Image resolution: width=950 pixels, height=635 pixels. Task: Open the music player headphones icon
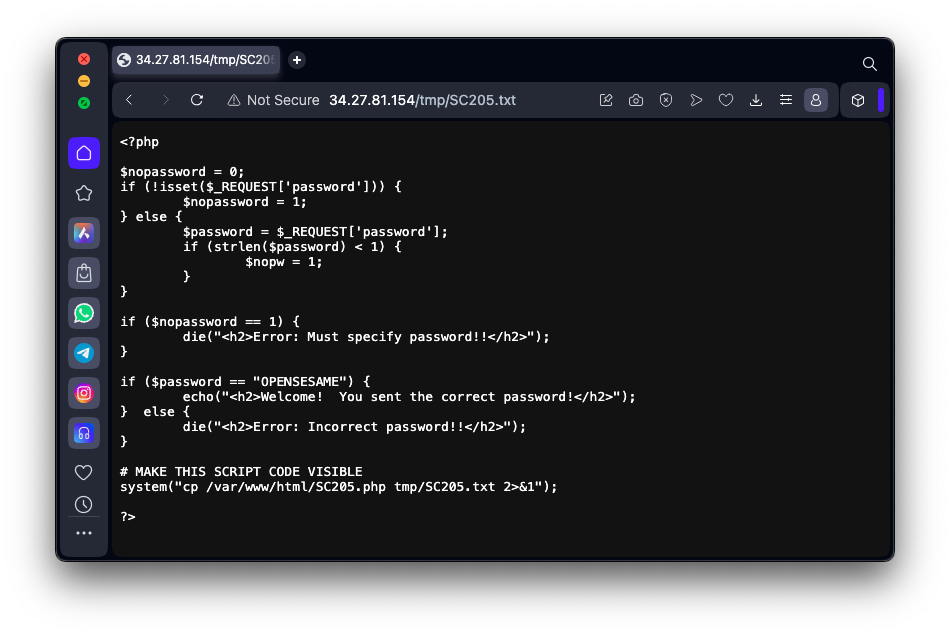84,433
